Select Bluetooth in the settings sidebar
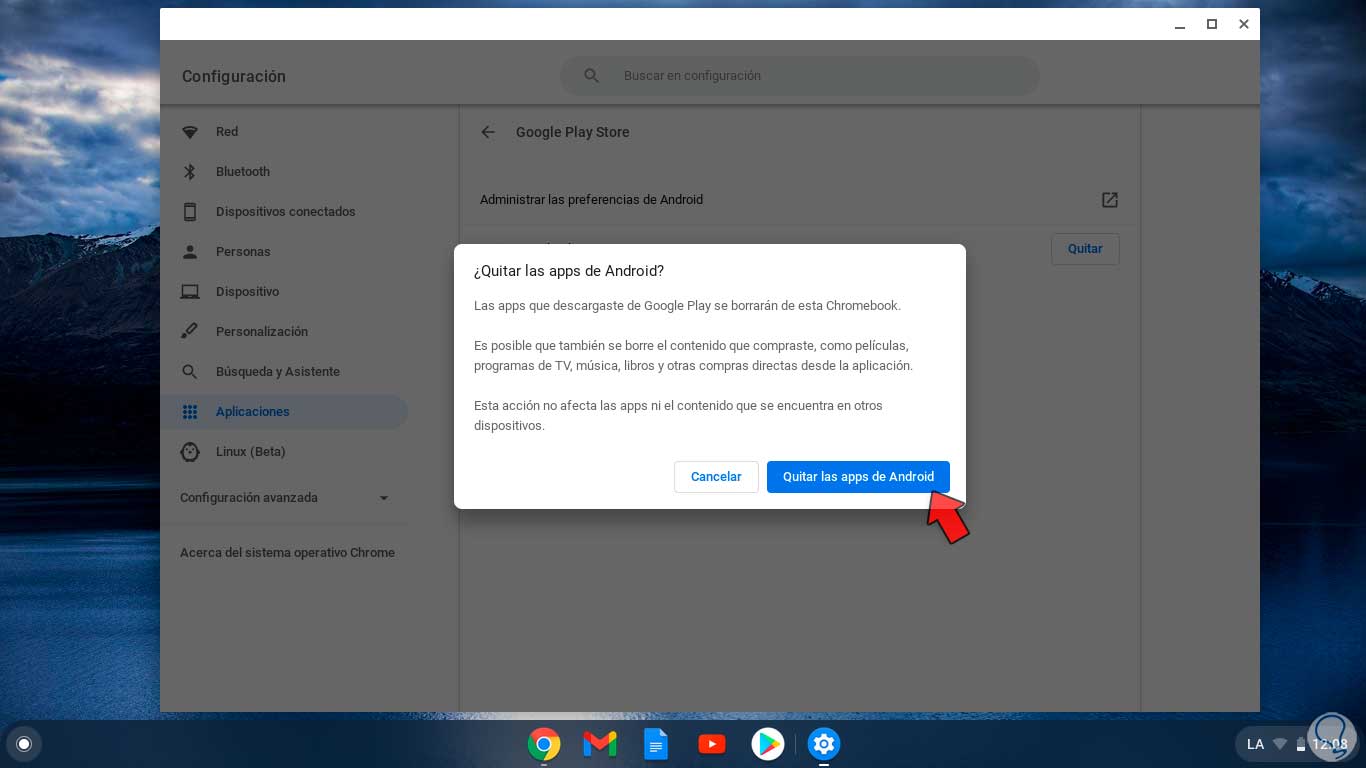This screenshot has width=1366, height=768. click(284, 172)
